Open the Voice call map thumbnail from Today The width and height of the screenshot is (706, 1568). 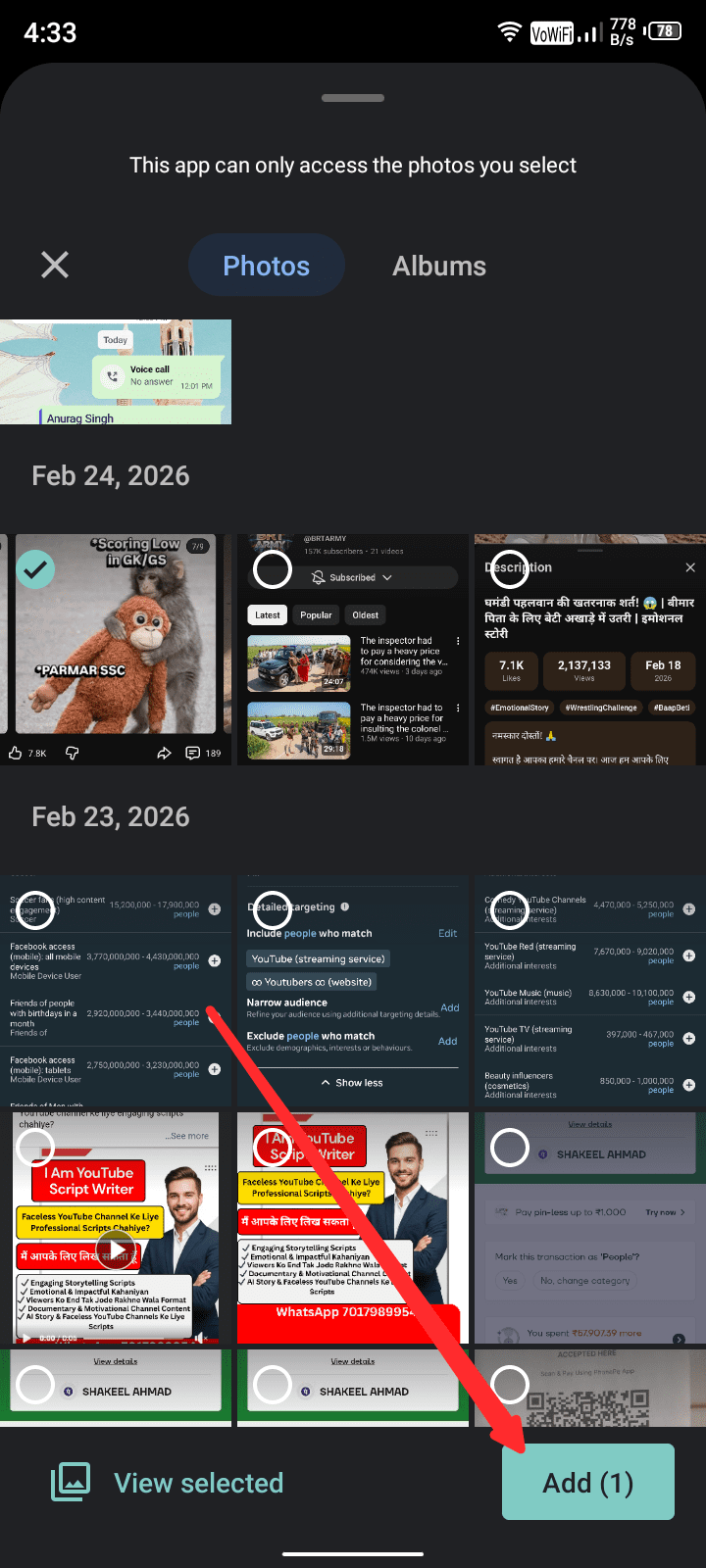116,372
